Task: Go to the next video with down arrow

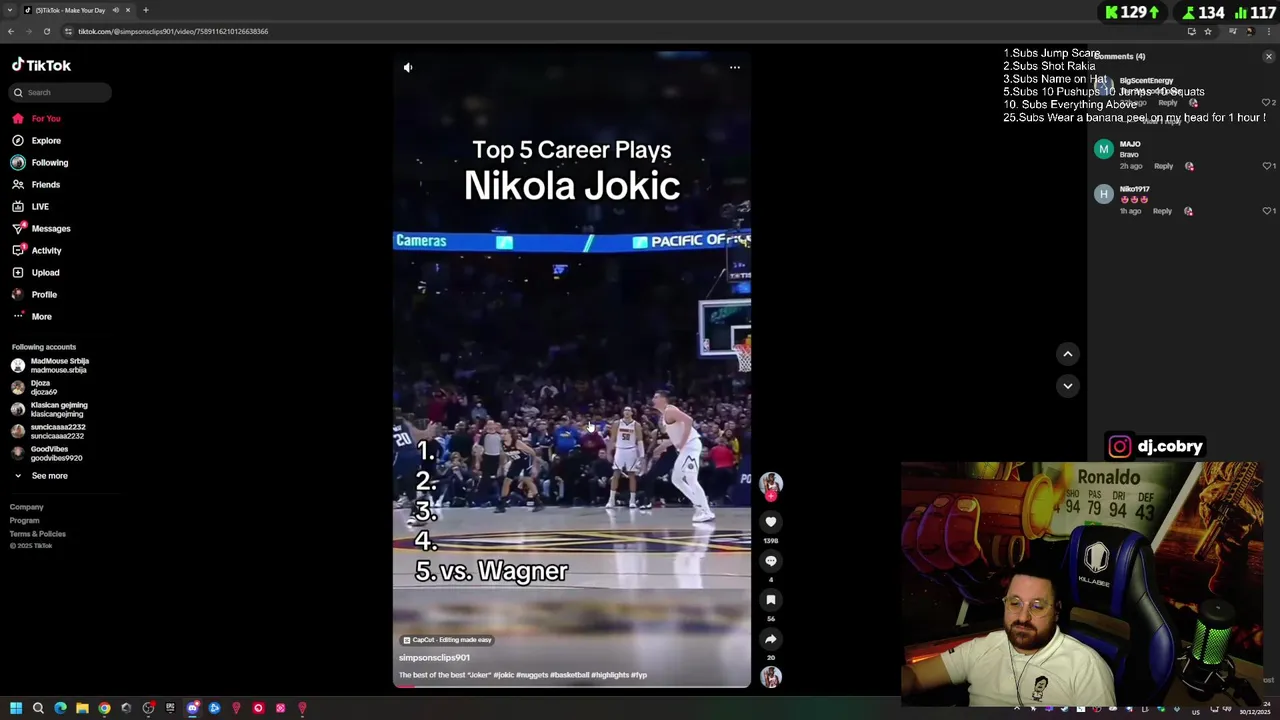Action: coord(1068,386)
